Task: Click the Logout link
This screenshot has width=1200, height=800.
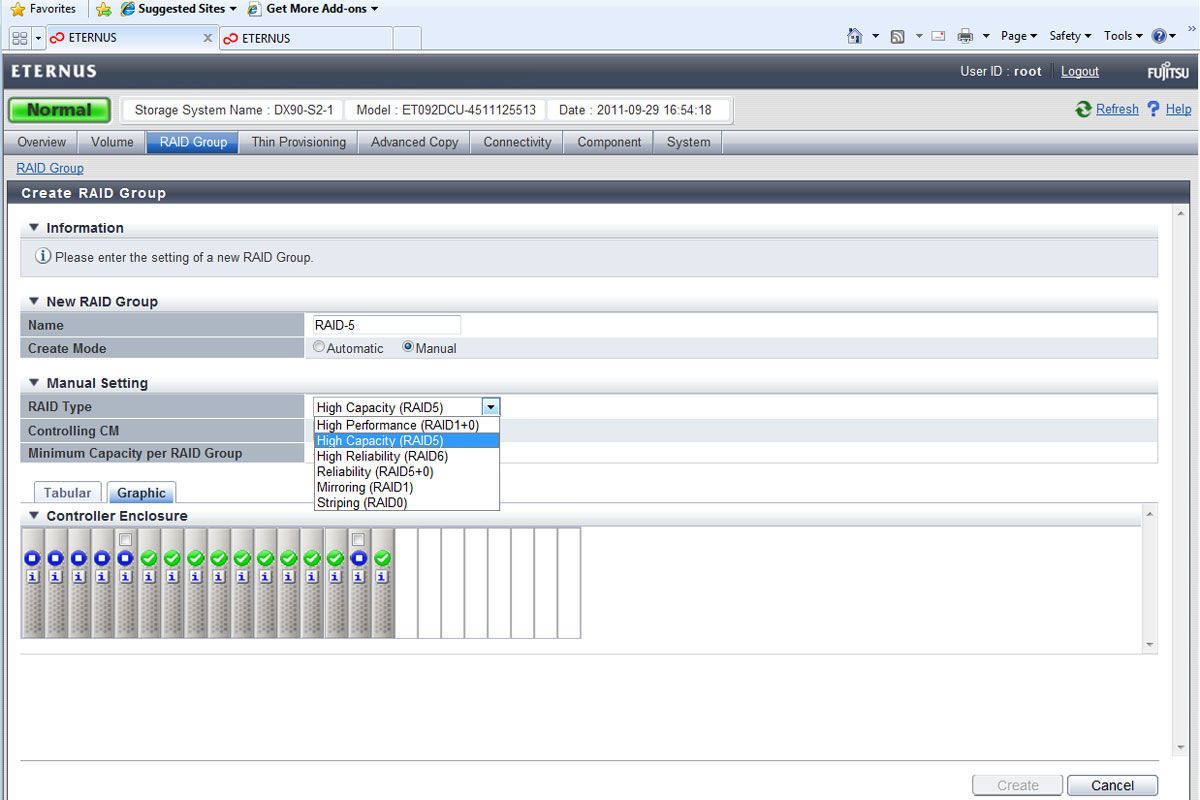Action: pyautogui.click(x=1080, y=72)
